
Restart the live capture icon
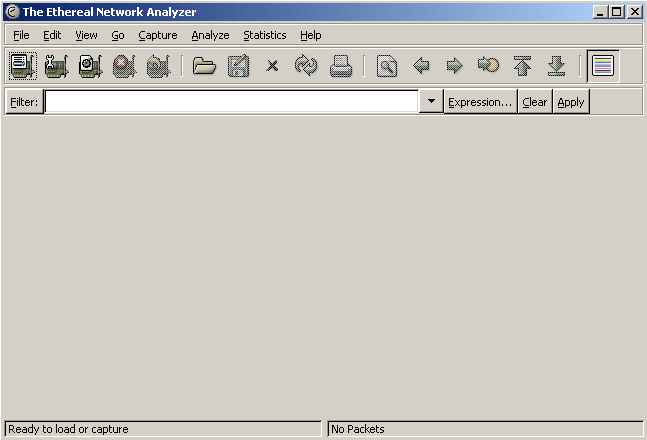[x=158, y=66]
